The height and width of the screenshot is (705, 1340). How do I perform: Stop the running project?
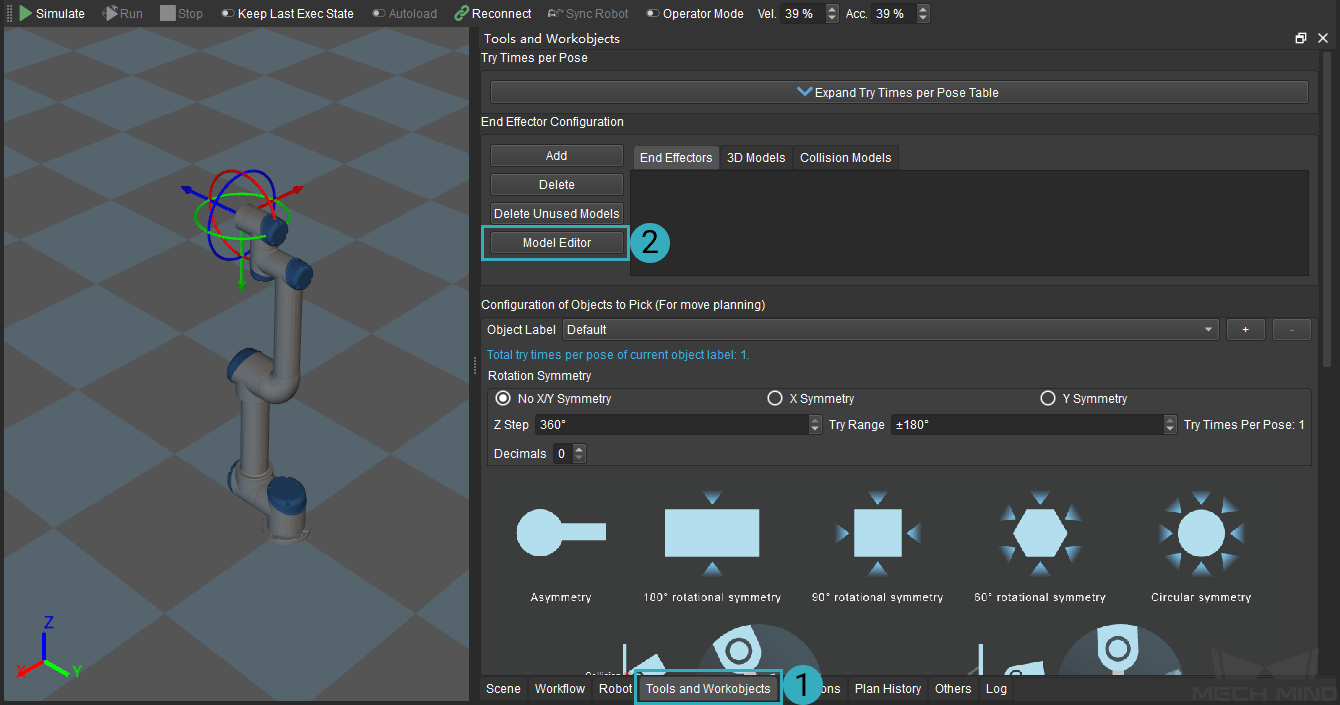[x=181, y=14]
